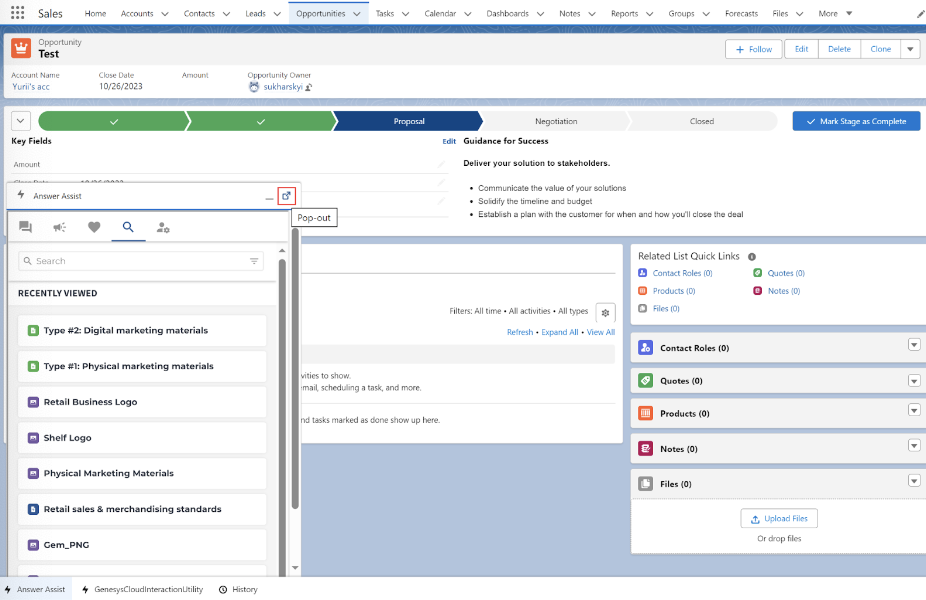Refresh the activity timeline
The image size is (926, 600).
click(520, 332)
